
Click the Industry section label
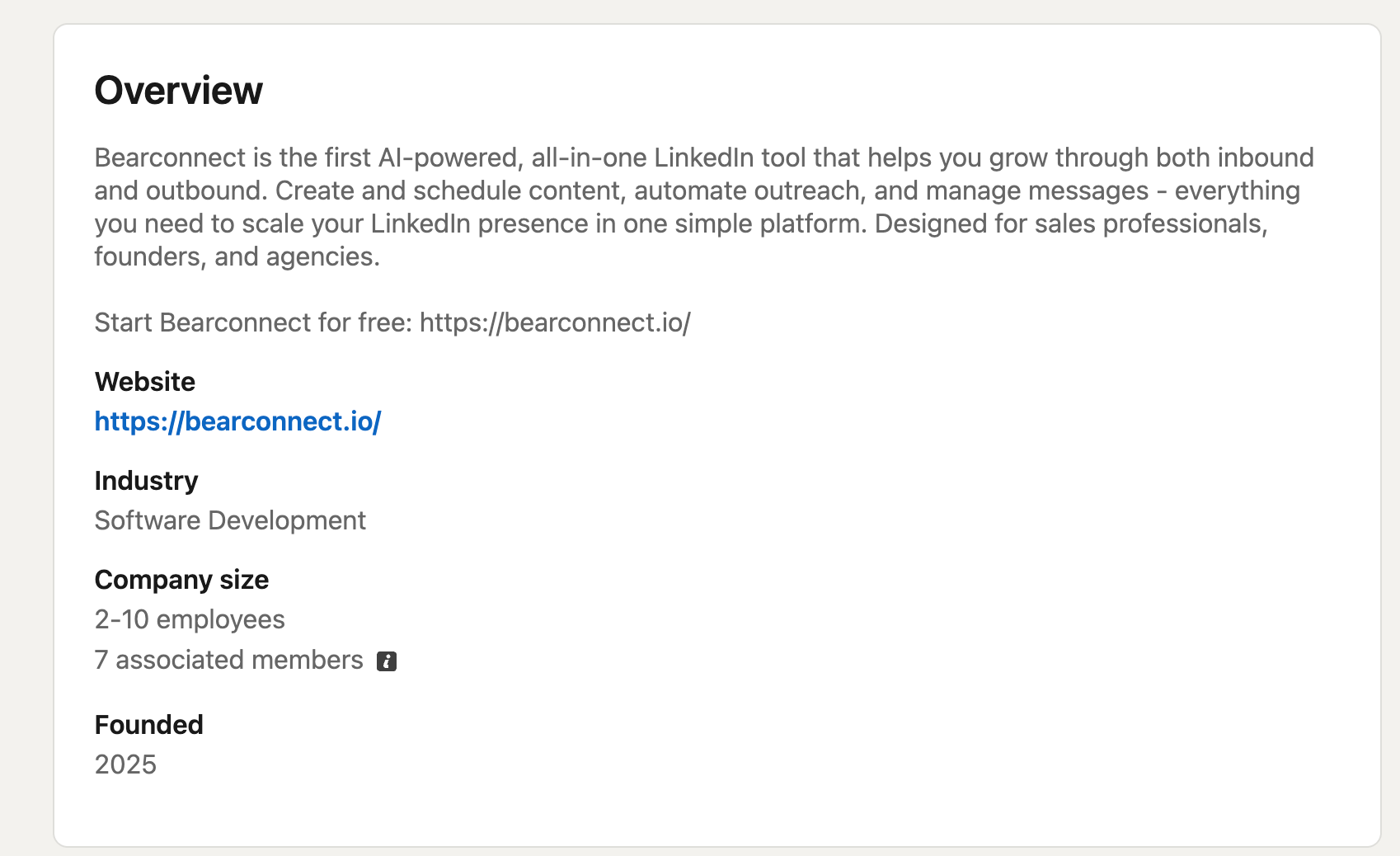(x=146, y=481)
